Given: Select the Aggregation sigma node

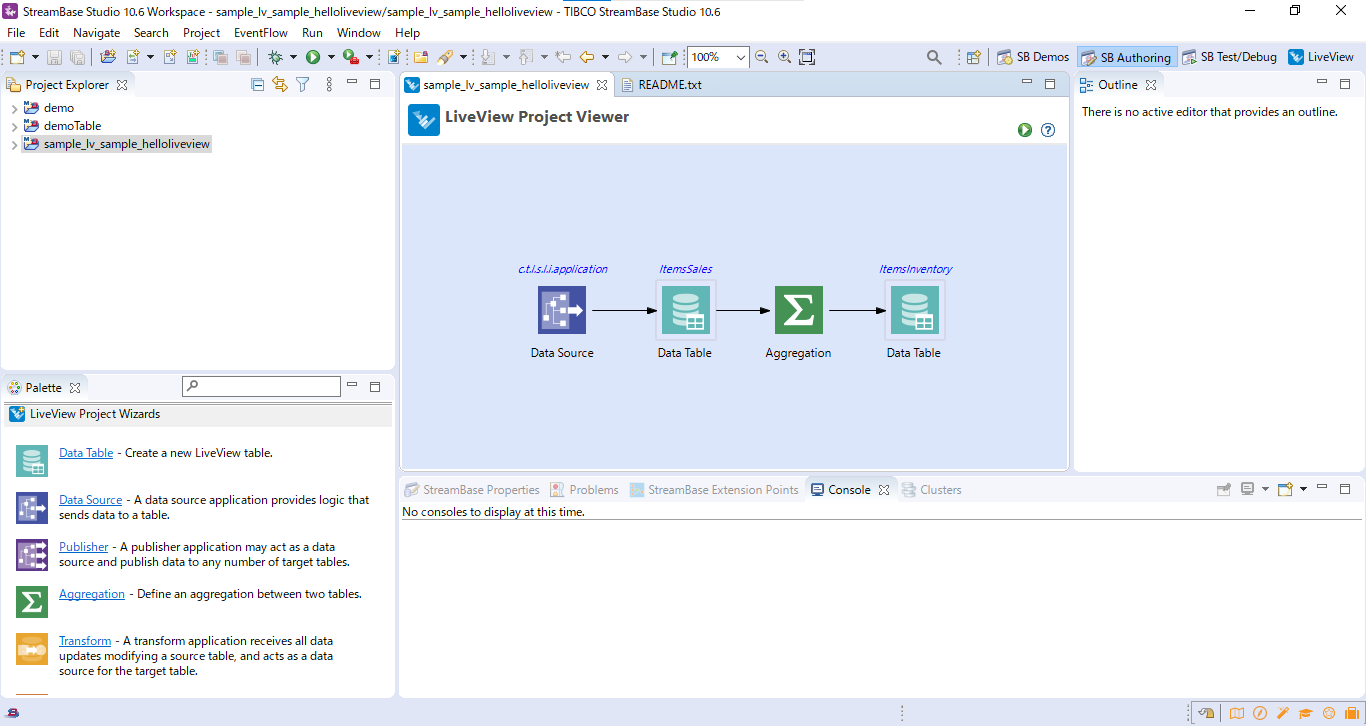Looking at the screenshot, I should point(799,310).
